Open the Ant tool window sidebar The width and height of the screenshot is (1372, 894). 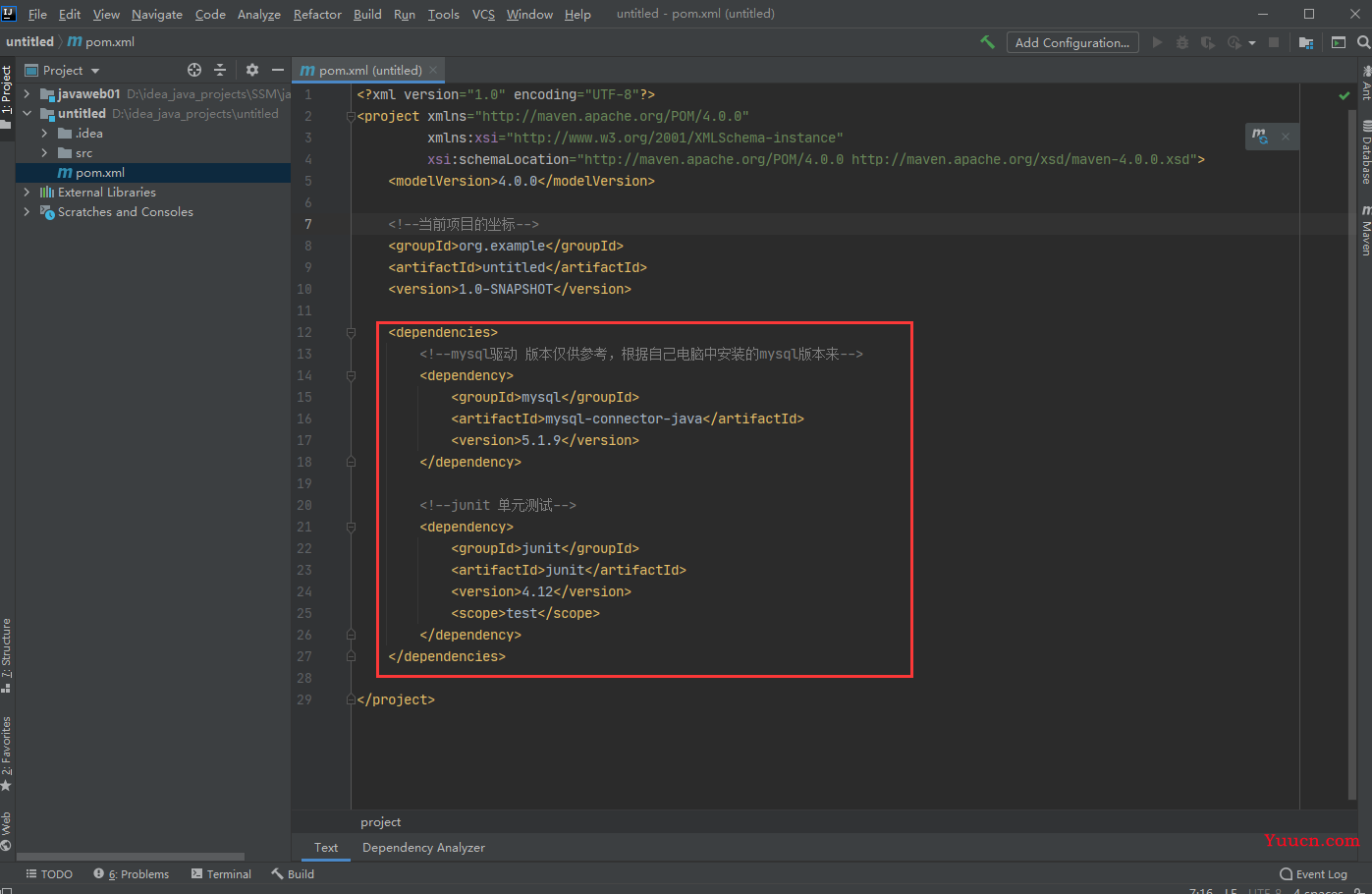(x=1365, y=83)
